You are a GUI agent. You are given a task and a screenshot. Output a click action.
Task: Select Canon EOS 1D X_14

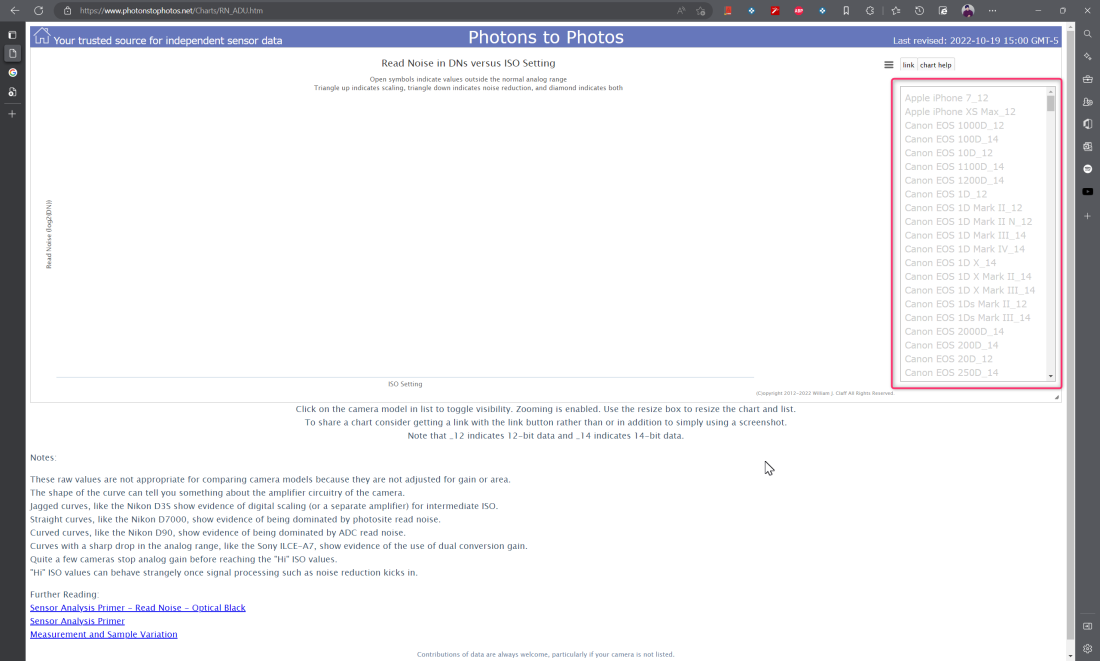[x=950, y=263]
